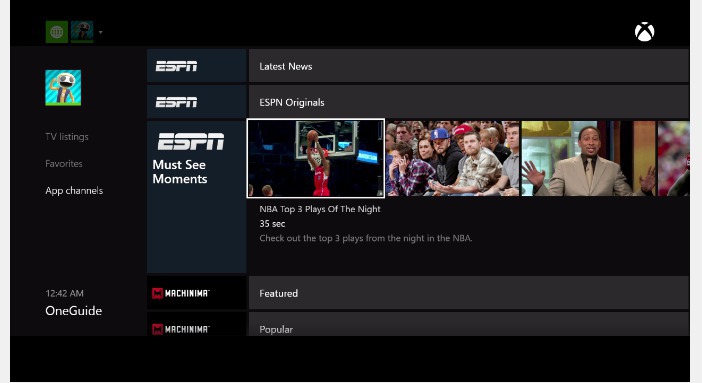702x383 pixels.
Task: Expand the Latest News row
Action: click(468, 66)
